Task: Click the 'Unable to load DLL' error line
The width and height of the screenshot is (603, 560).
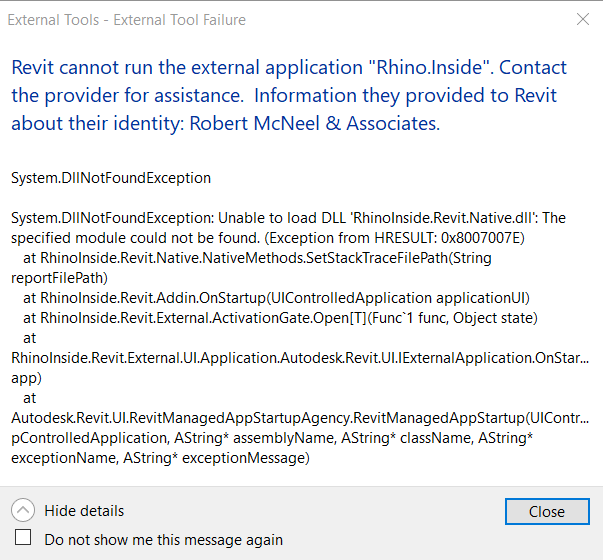Action: [x=288, y=218]
